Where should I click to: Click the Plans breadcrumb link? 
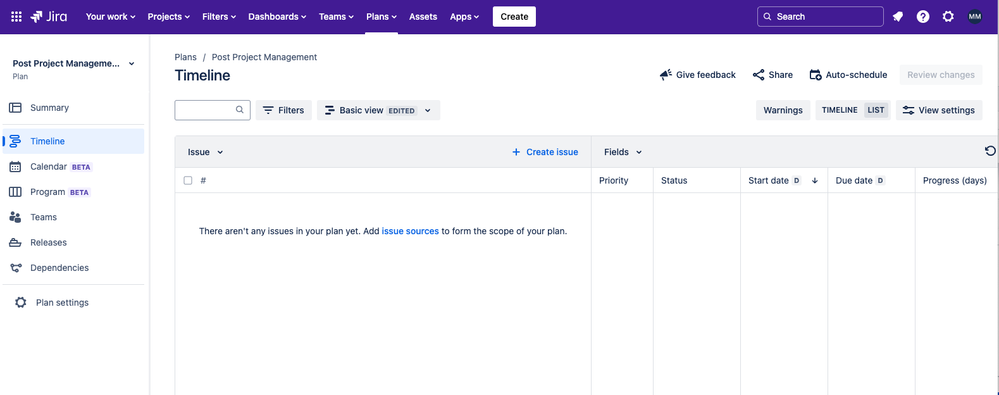click(x=185, y=57)
